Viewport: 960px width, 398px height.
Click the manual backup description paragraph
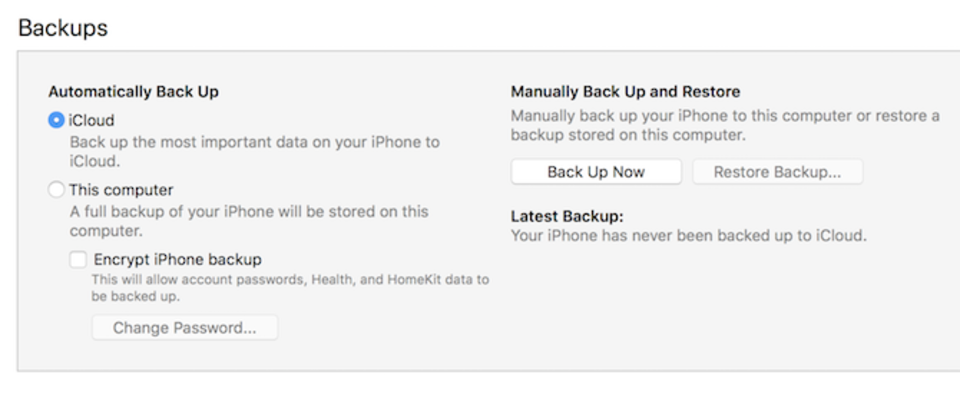(x=726, y=125)
